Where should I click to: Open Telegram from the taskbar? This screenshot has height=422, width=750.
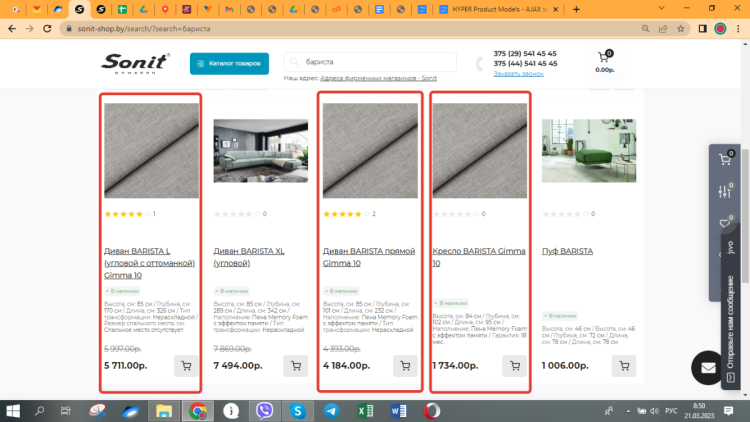tap(331, 410)
